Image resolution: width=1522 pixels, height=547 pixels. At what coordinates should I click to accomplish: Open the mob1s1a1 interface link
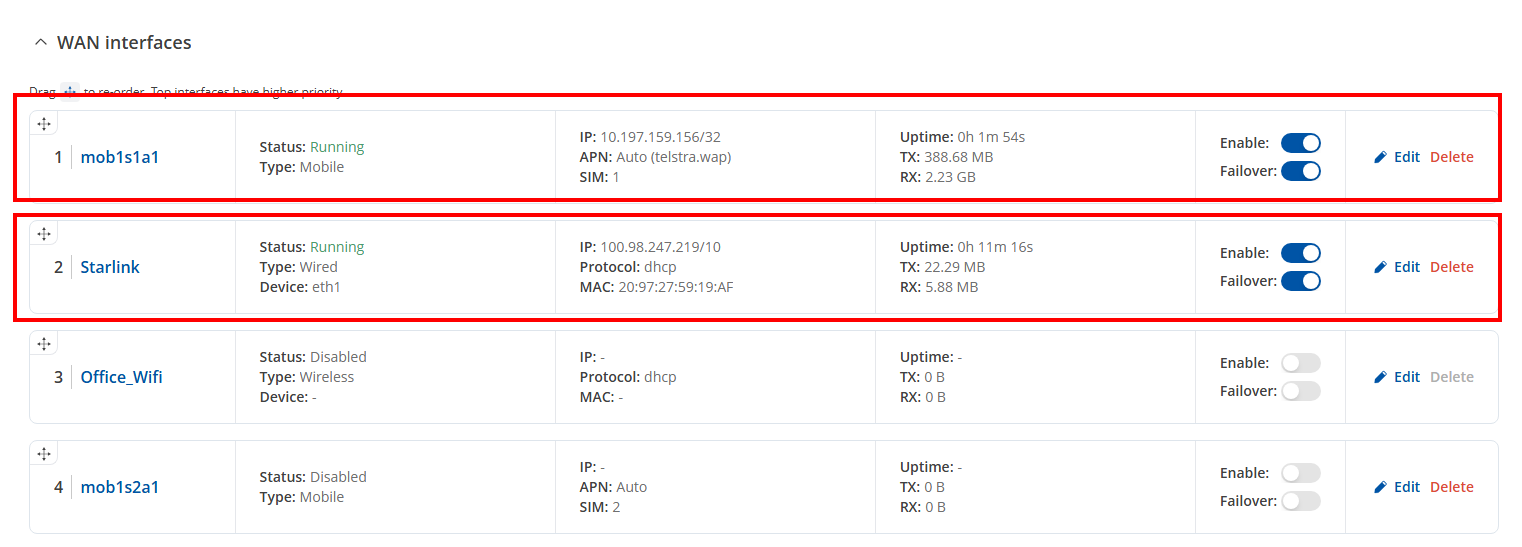(120, 157)
